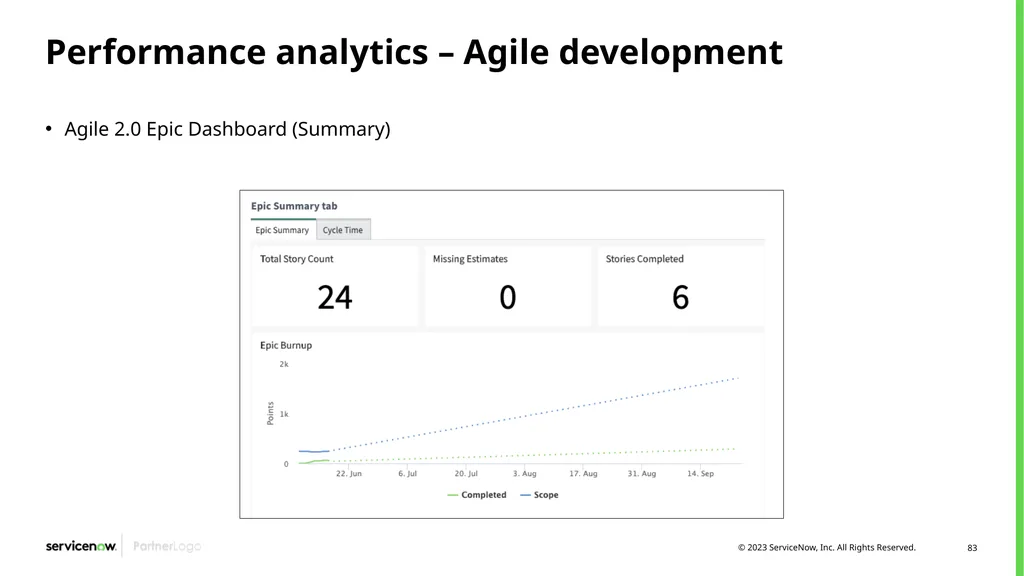
Task: Toggle the Completed series in legend
Action: (477, 495)
